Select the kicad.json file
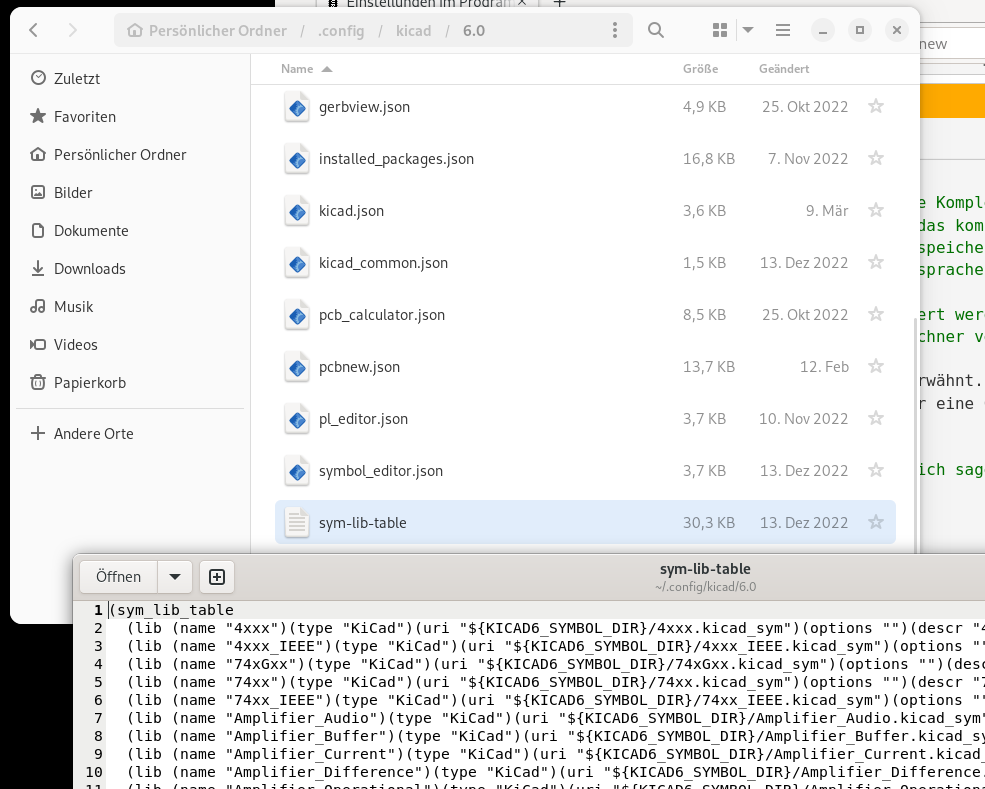The height and width of the screenshot is (789, 985). coord(585,210)
